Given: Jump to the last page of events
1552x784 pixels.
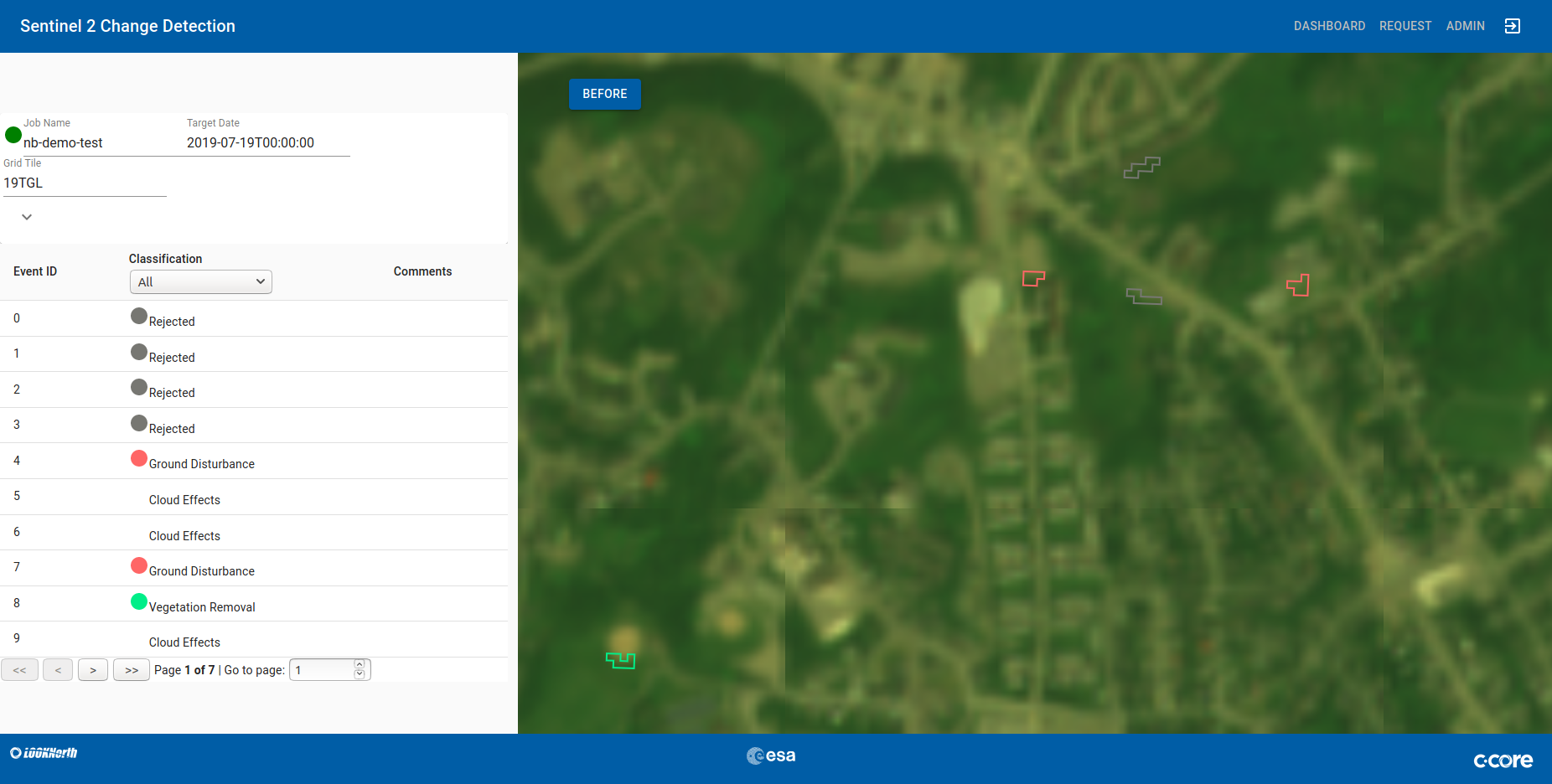Looking at the screenshot, I should coord(132,670).
